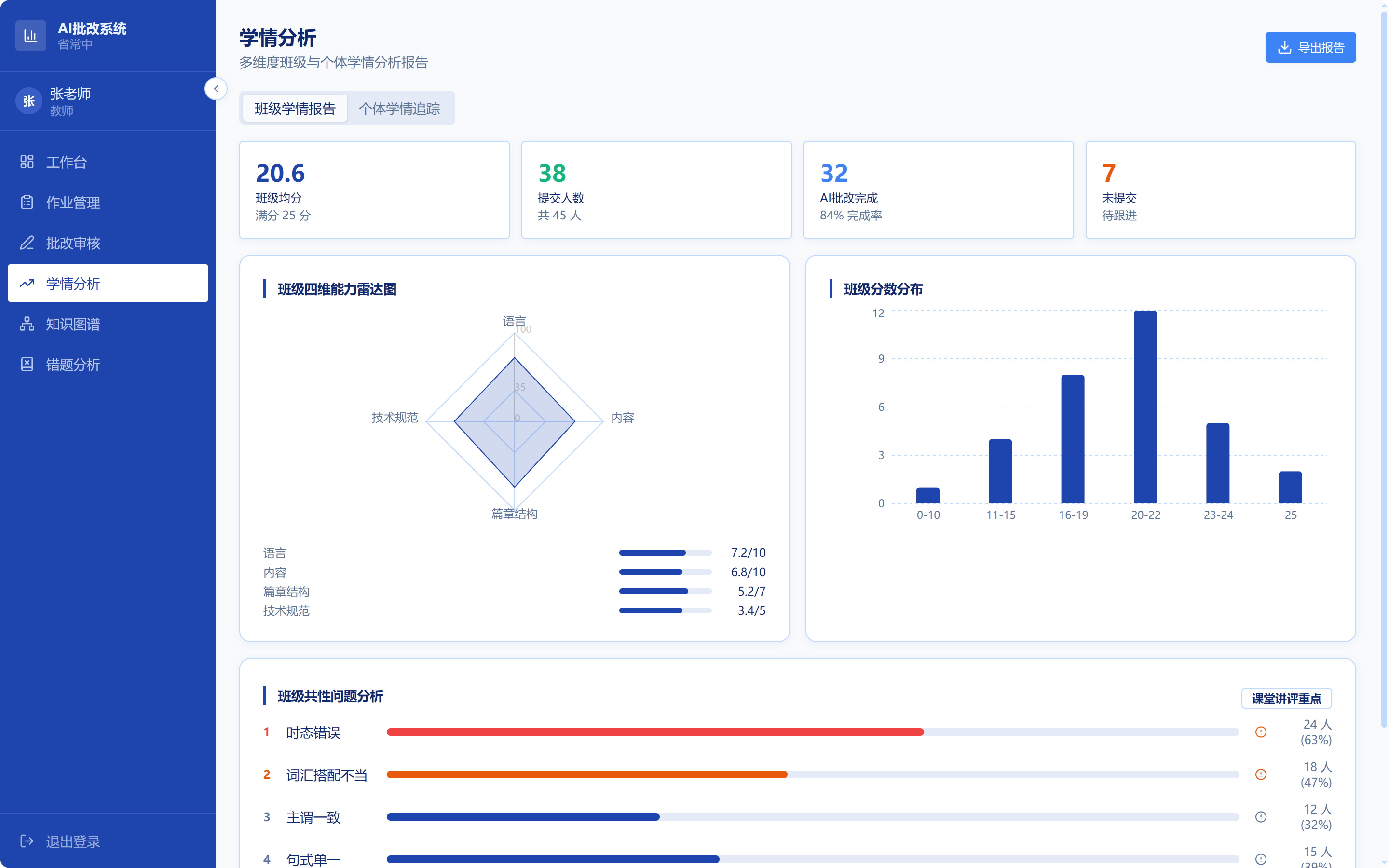The height and width of the screenshot is (868, 1389).
Task: Click the 18 人 (47%) count
Action: click(1316, 774)
